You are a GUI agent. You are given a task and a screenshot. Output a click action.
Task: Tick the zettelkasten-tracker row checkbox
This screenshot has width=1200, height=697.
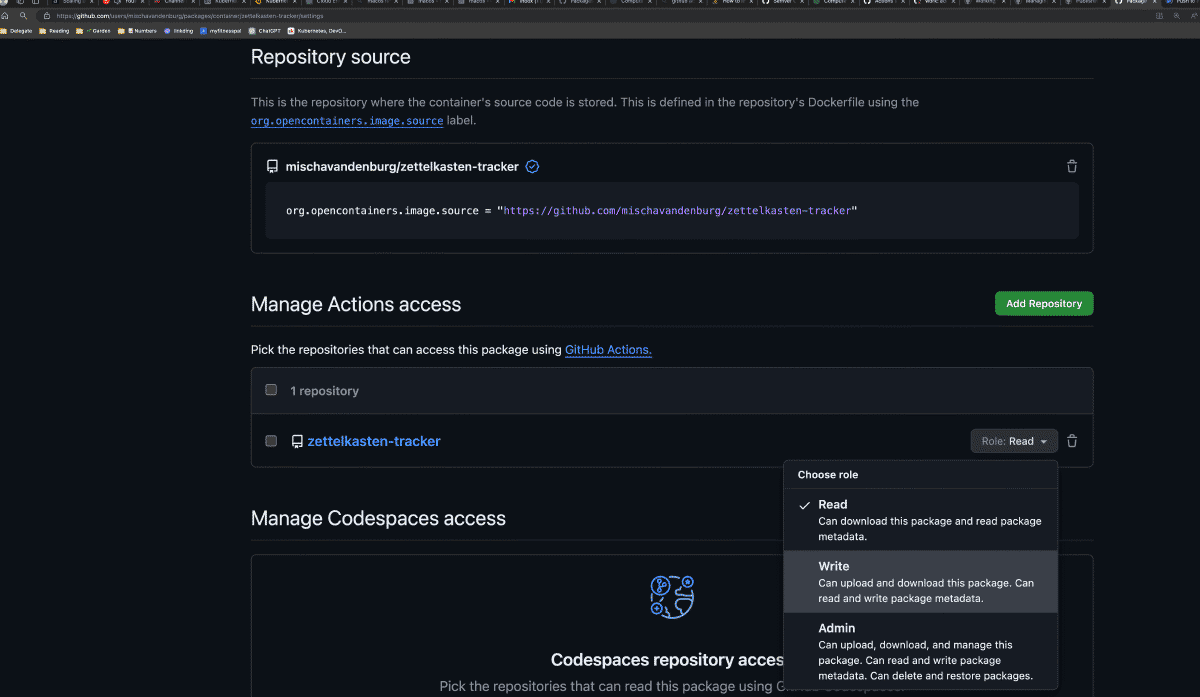pos(271,441)
